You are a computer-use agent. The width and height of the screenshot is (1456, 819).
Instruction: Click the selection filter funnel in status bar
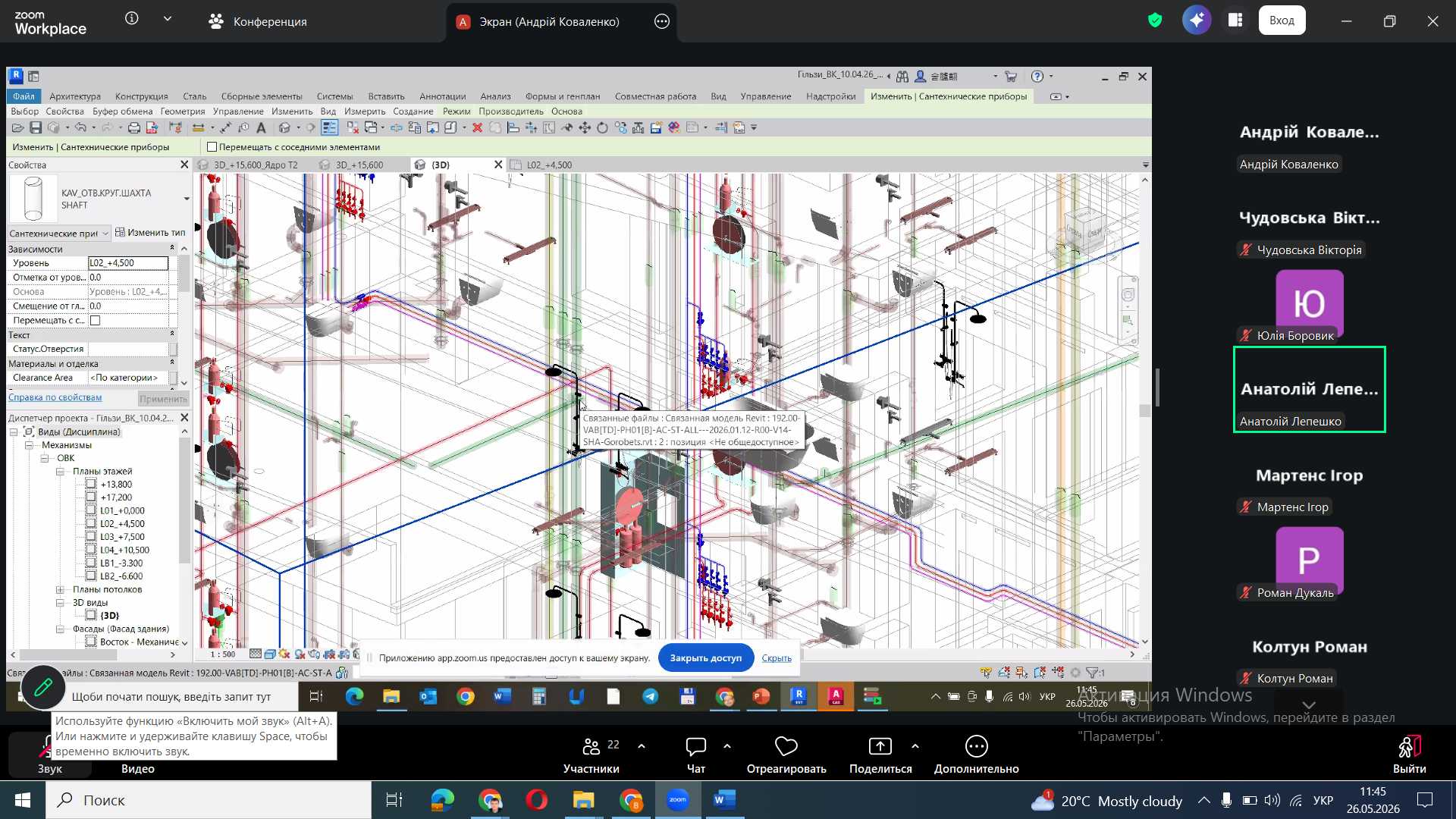[1093, 673]
